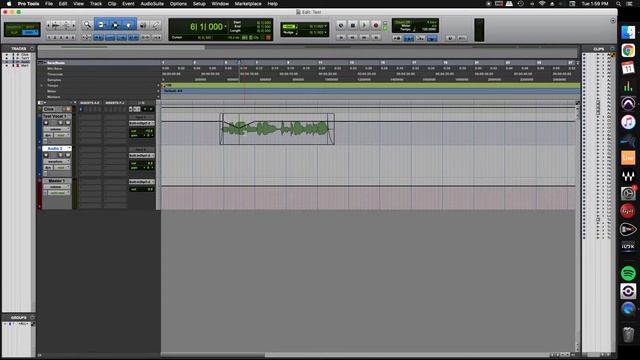Select the Scrubber speaker tool

coord(143,25)
